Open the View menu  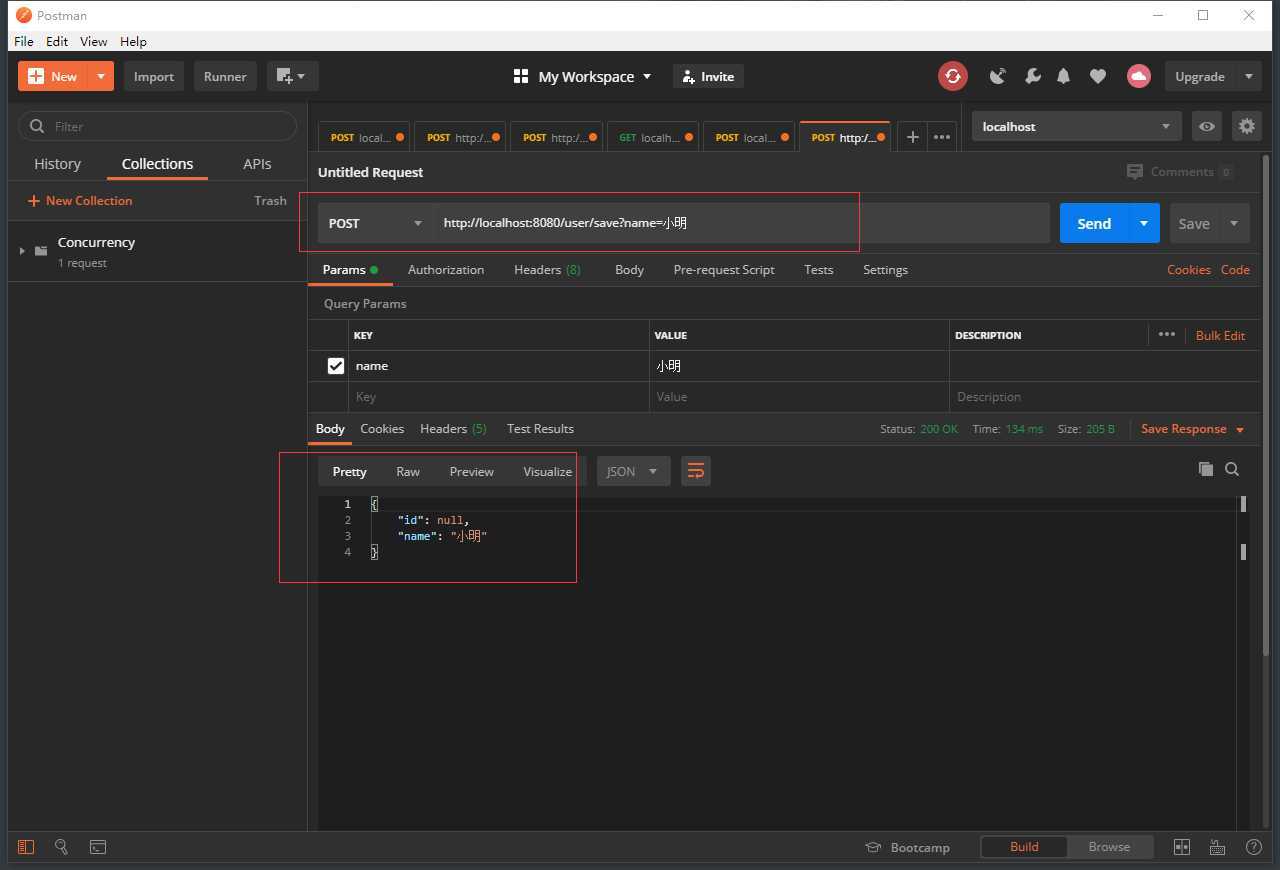[94, 41]
